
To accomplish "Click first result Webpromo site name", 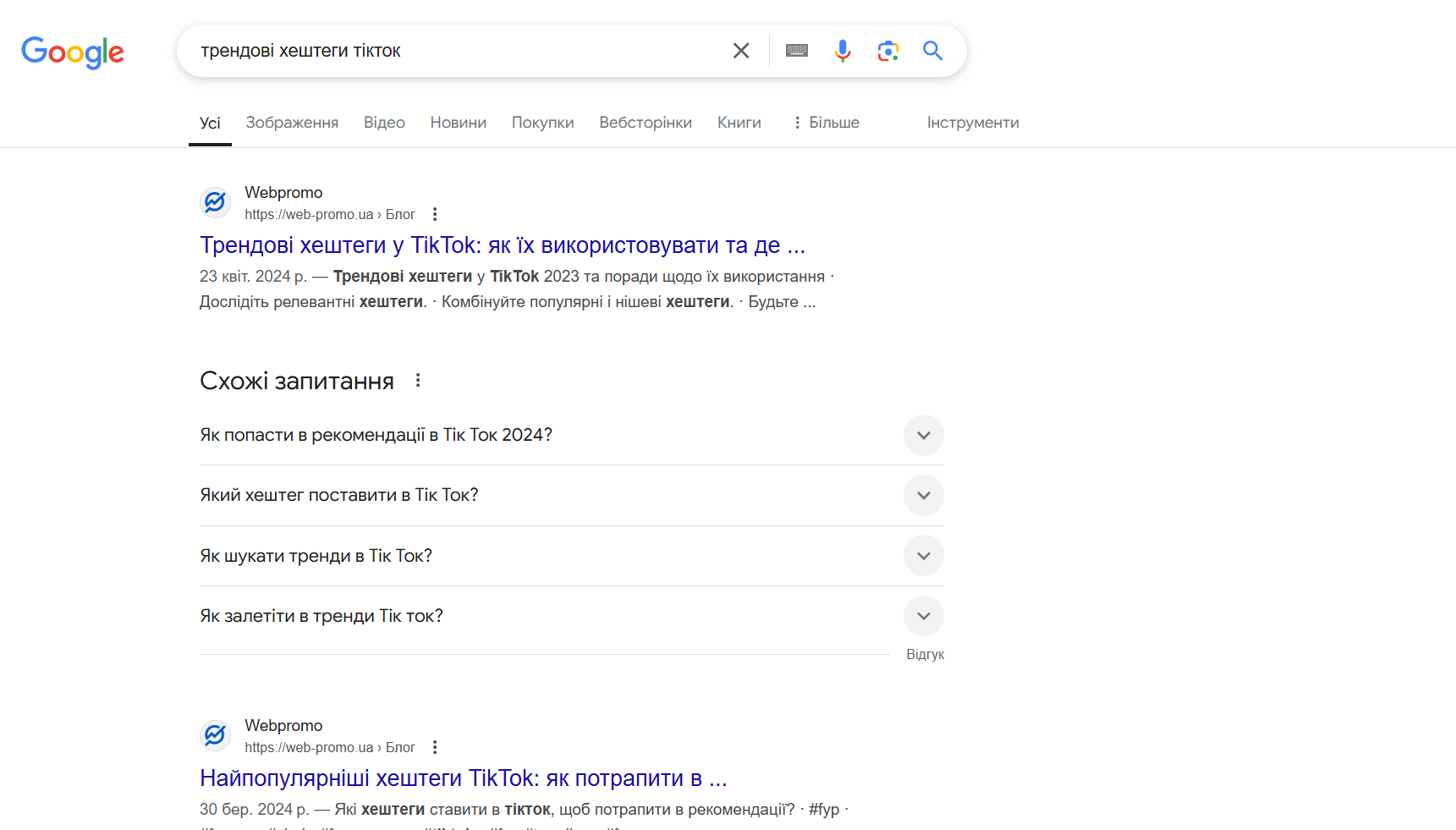I will click(x=283, y=193).
